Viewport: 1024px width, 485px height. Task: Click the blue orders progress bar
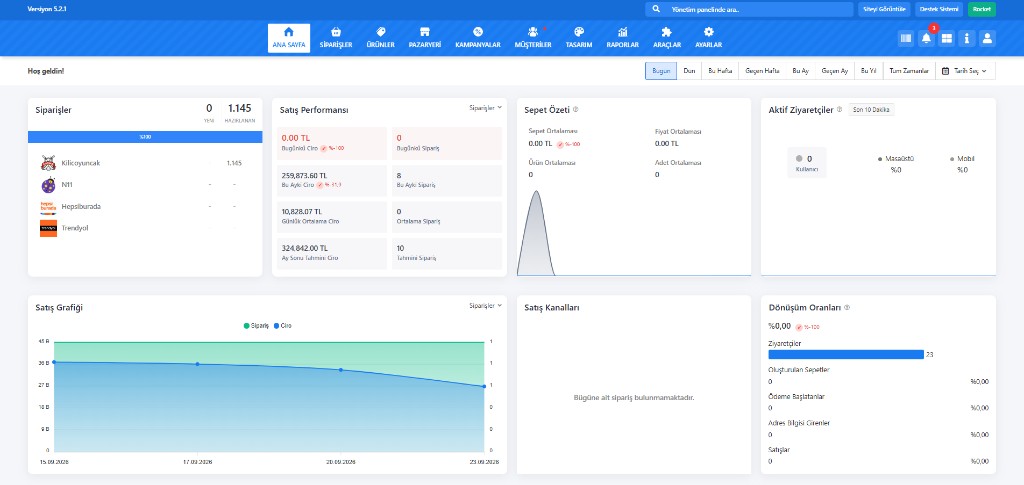(x=145, y=137)
